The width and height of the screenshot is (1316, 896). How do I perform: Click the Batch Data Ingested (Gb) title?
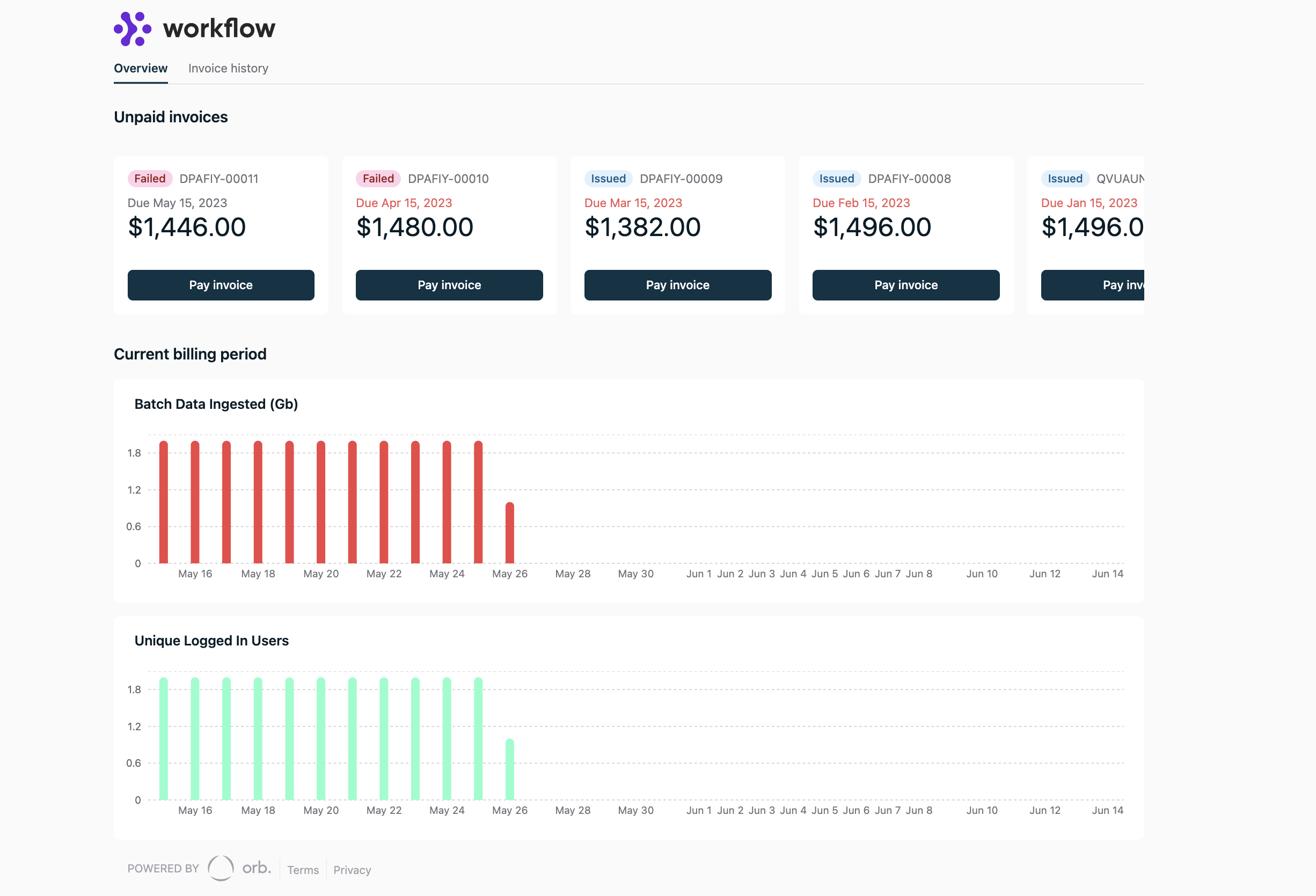216,404
